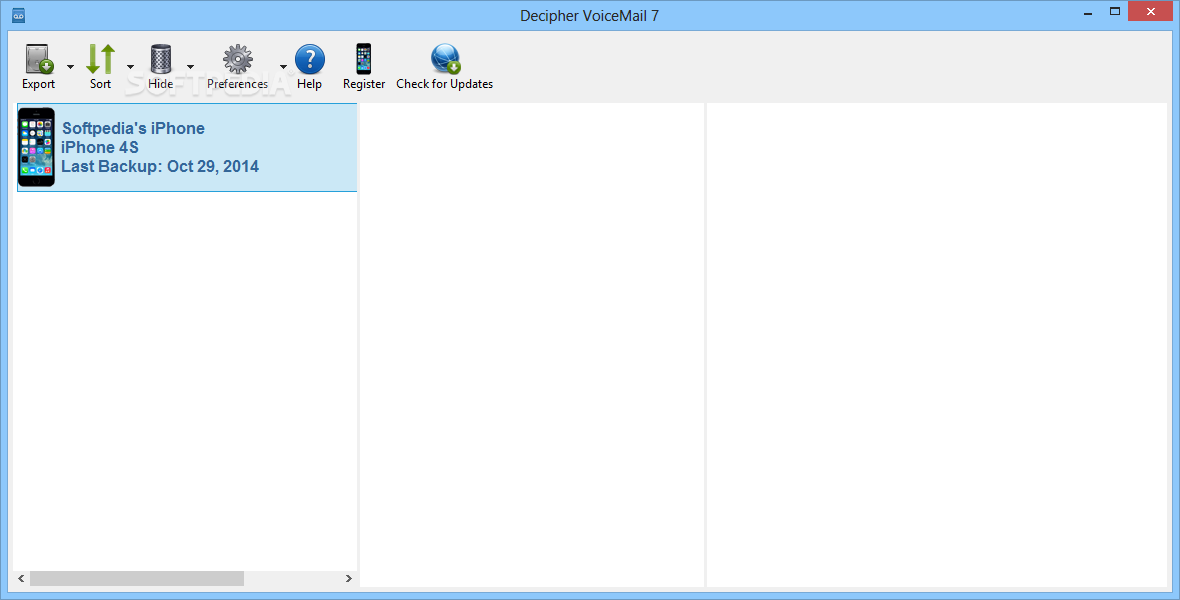Screen dimensions: 1180x600
Task: Click the horizontal scrollbar right arrow
Action: click(348, 578)
